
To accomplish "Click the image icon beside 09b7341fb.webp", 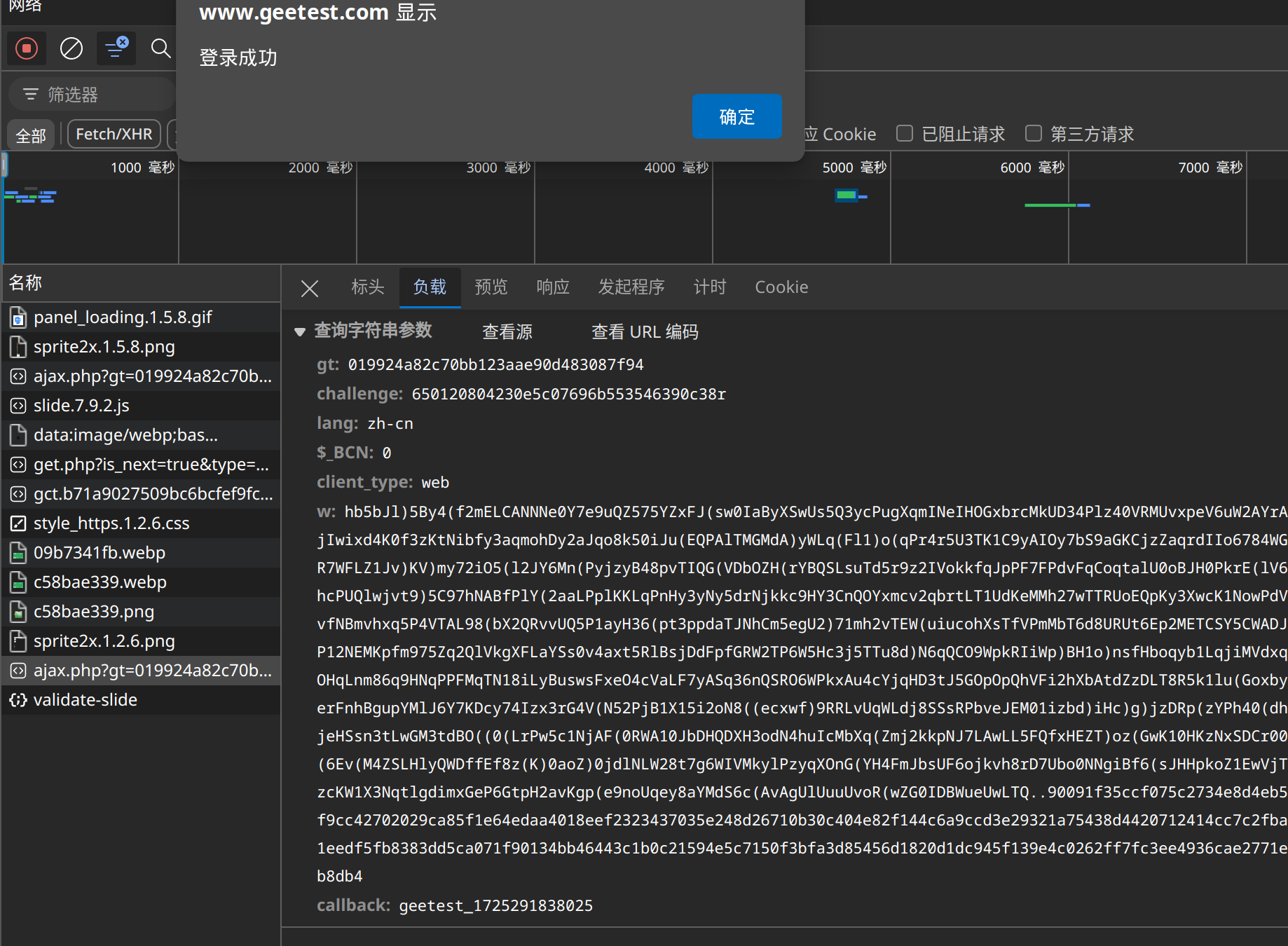I will (x=18, y=553).
